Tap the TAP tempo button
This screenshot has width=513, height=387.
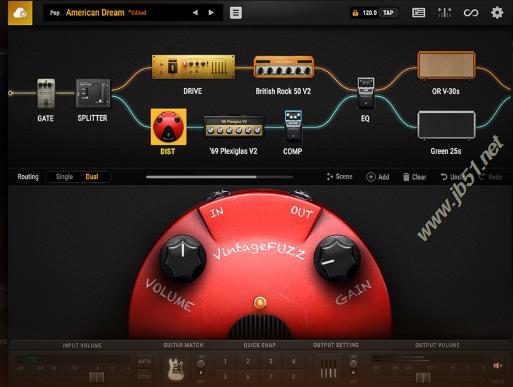tap(388, 13)
